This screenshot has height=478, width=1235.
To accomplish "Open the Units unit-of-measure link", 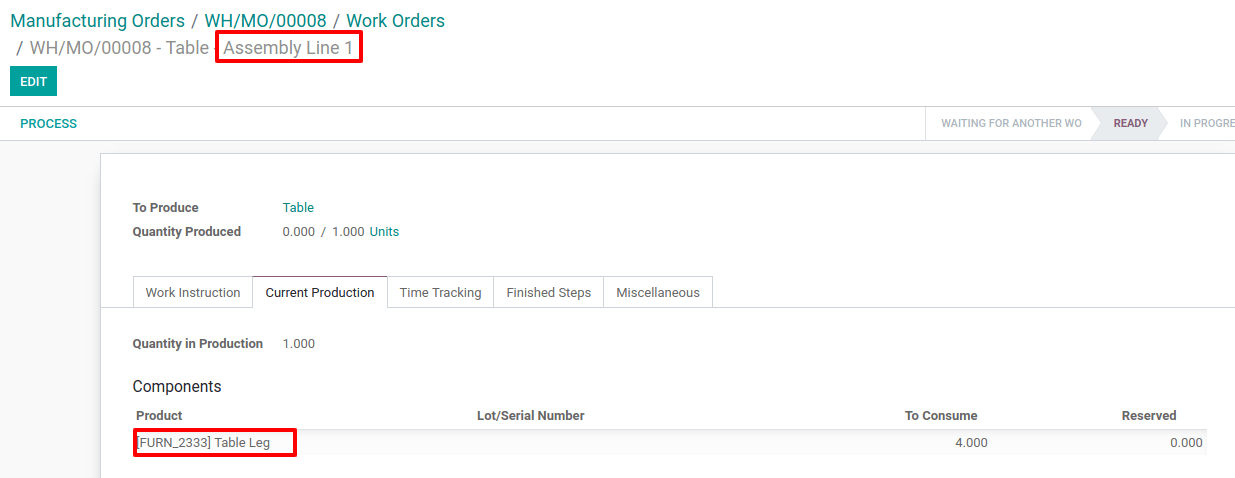I will point(384,232).
